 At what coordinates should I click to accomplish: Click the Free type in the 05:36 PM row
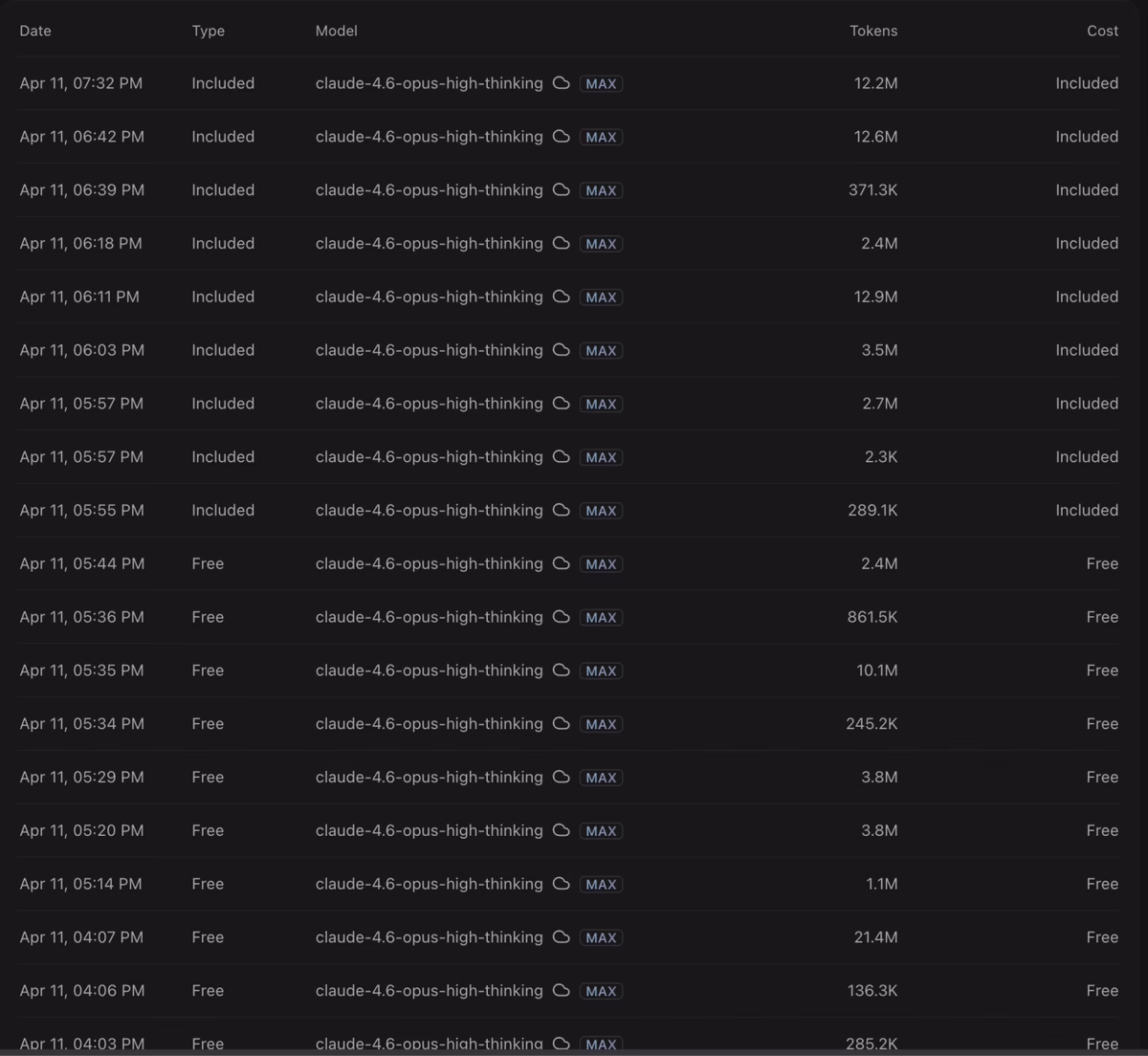click(x=208, y=617)
